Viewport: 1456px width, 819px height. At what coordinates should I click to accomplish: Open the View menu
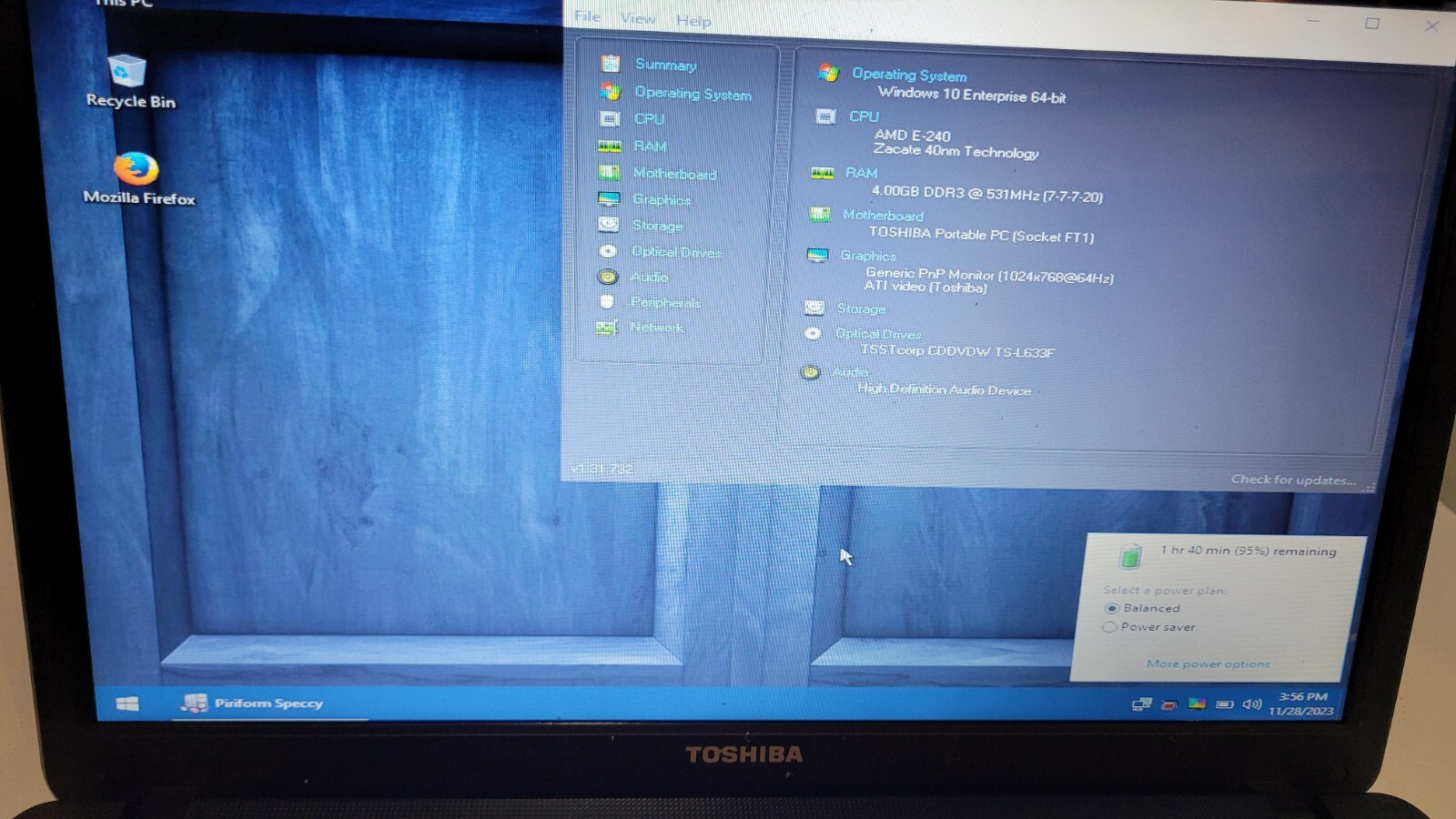[638, 17]
